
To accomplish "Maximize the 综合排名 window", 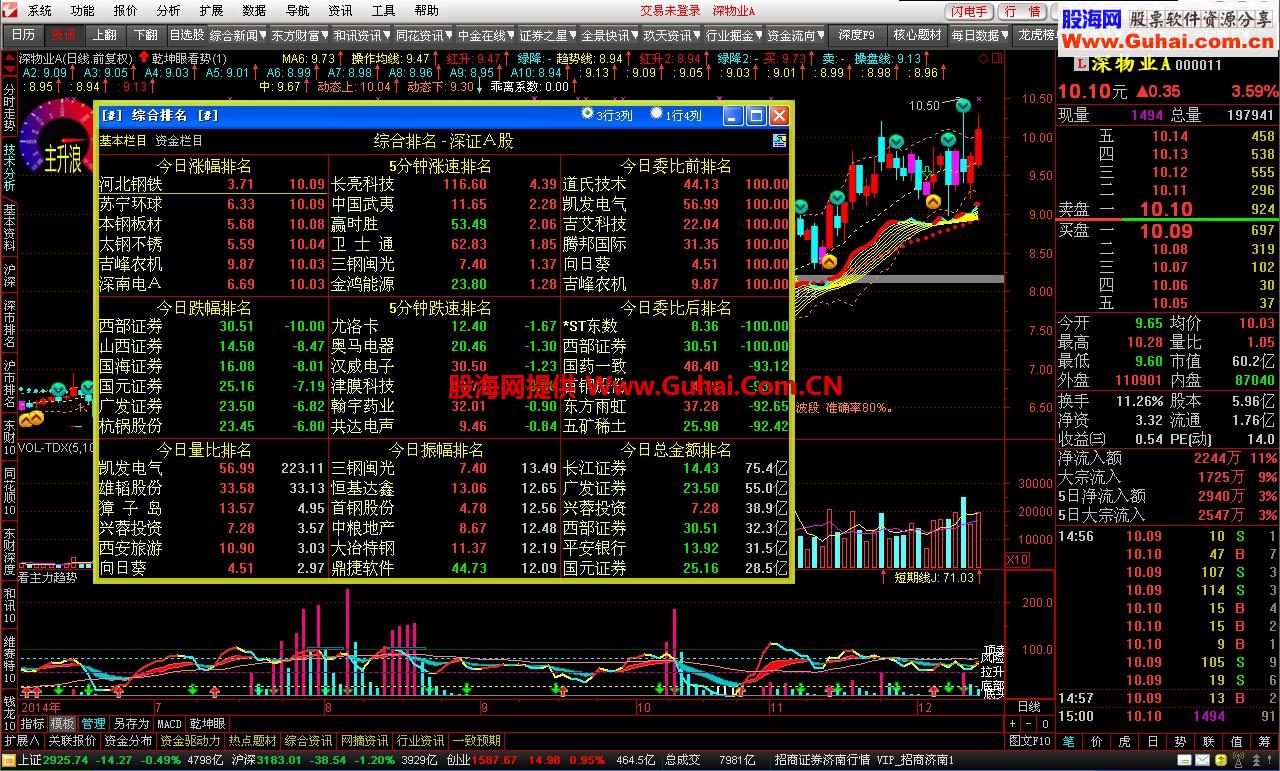I will click(x=756, y=116).
